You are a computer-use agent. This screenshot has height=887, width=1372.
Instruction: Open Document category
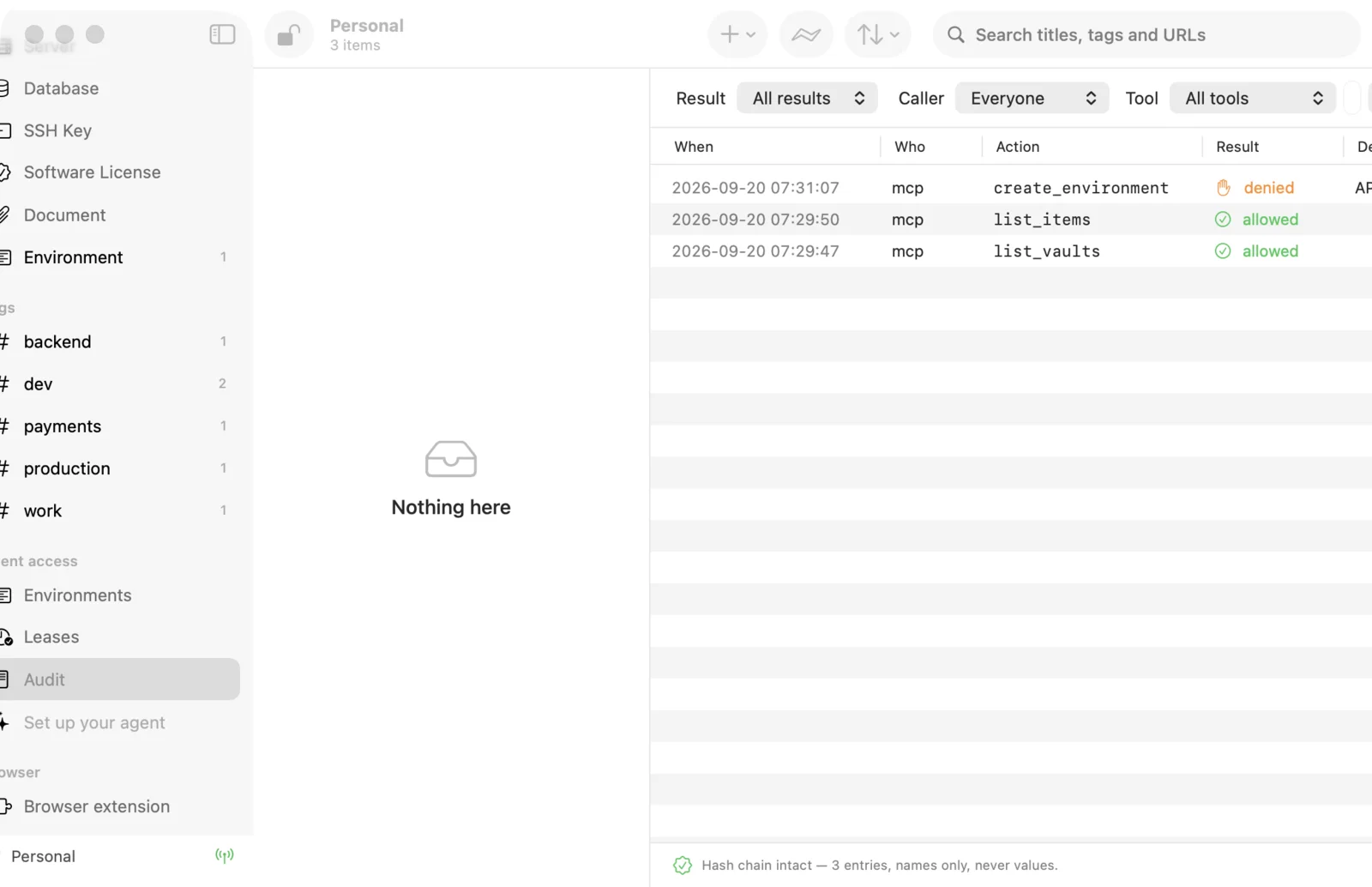pyautogui.click(x=120, y=215)
